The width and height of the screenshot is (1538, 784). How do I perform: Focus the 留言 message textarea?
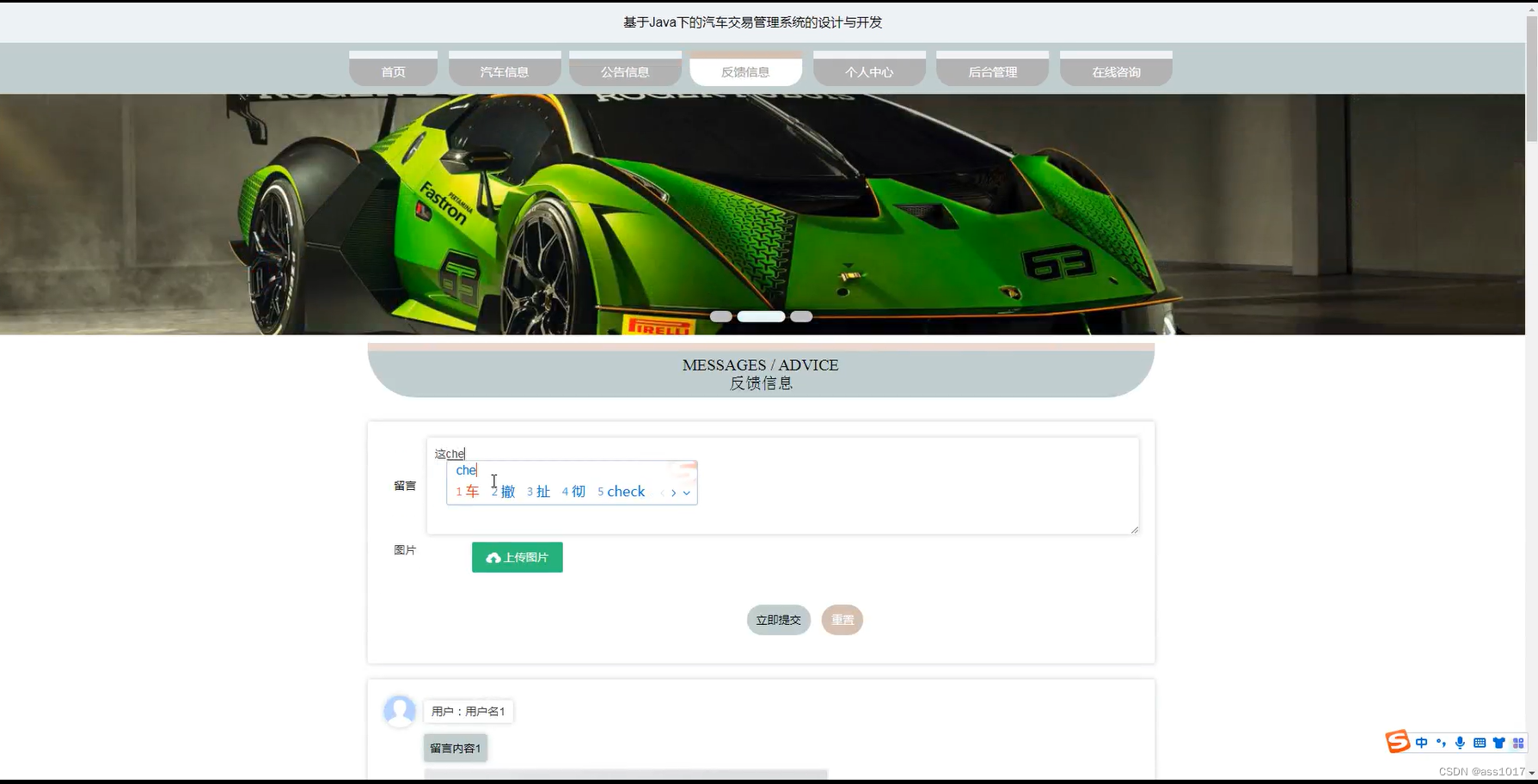point(782,486)
